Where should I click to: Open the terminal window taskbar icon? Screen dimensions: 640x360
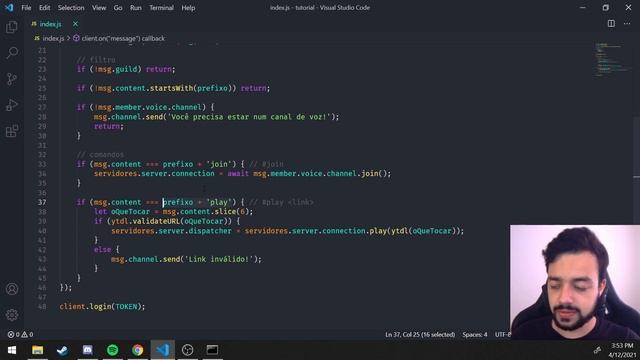coord(212,350)
